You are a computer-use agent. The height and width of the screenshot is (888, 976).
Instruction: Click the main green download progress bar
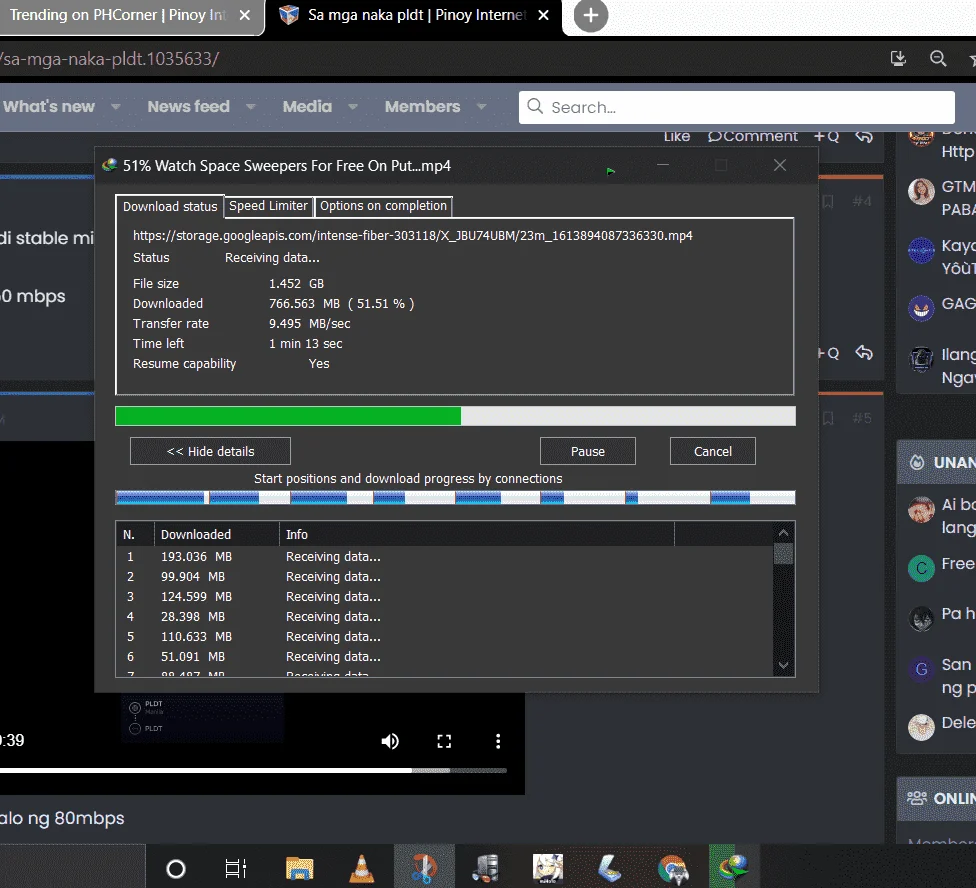pos(455,416)
